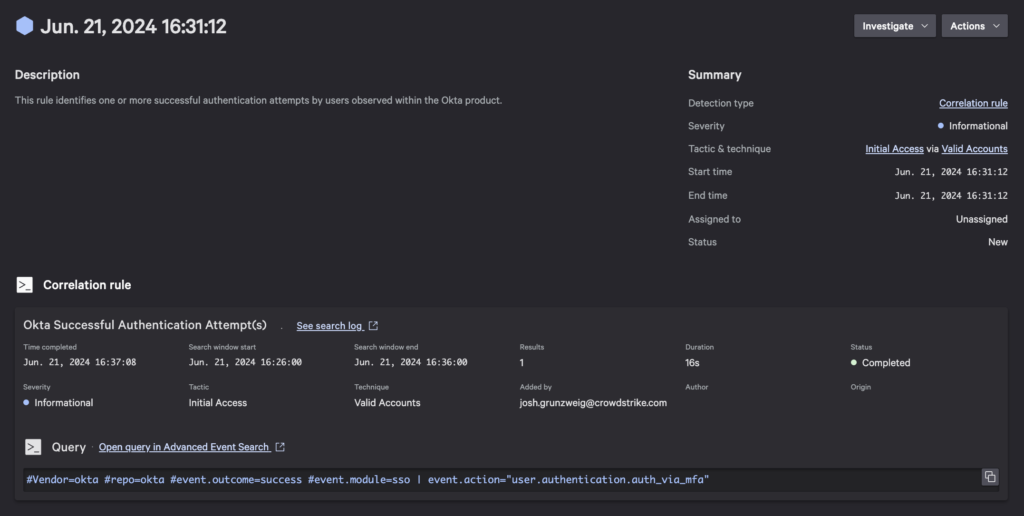The image size is (1024, 516).
Task: Select the title Jun. 21, 2024 16:31:12
Action: [x=133, y=26]
